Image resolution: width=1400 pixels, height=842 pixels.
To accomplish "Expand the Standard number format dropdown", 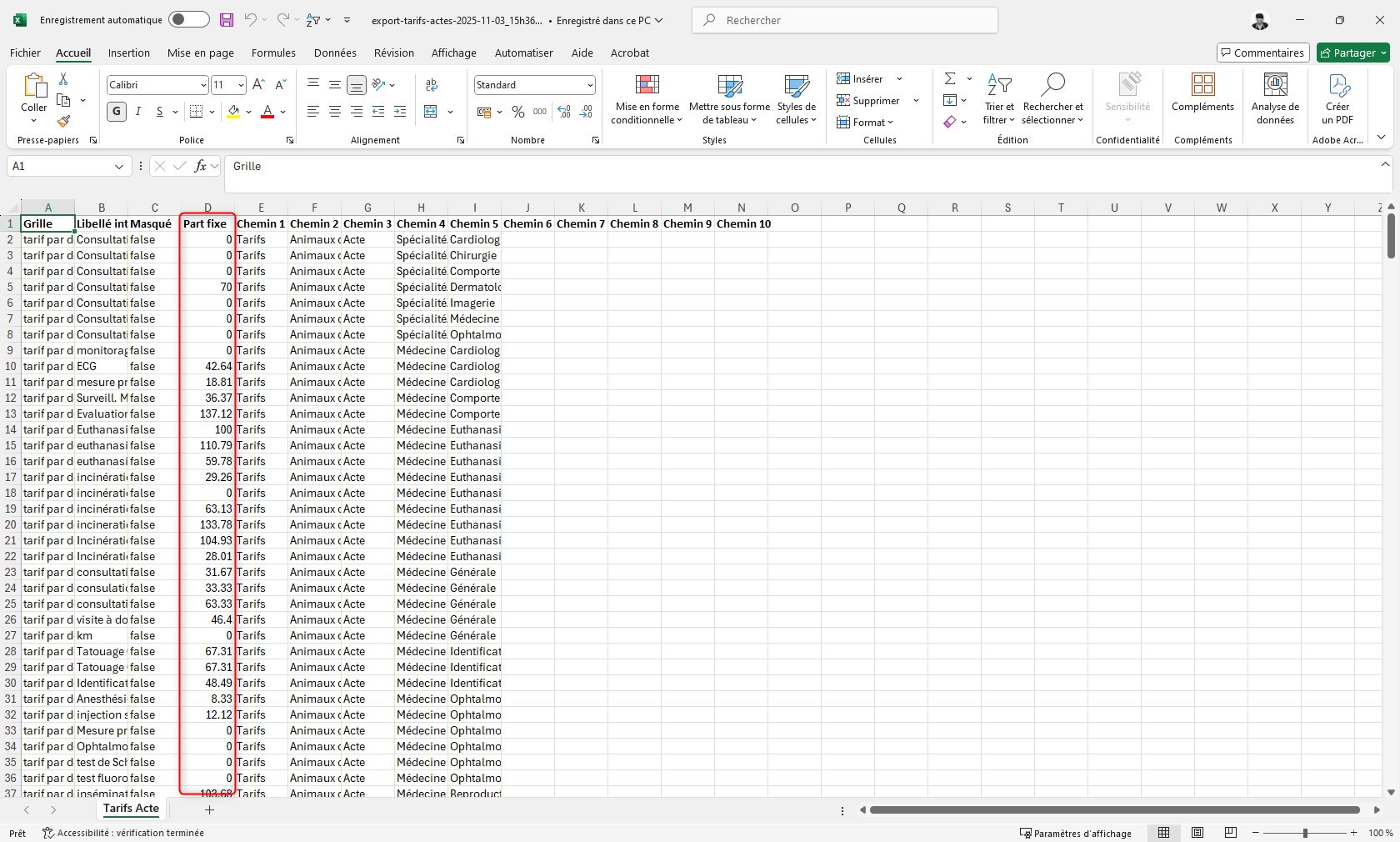I will pos(589,85).
